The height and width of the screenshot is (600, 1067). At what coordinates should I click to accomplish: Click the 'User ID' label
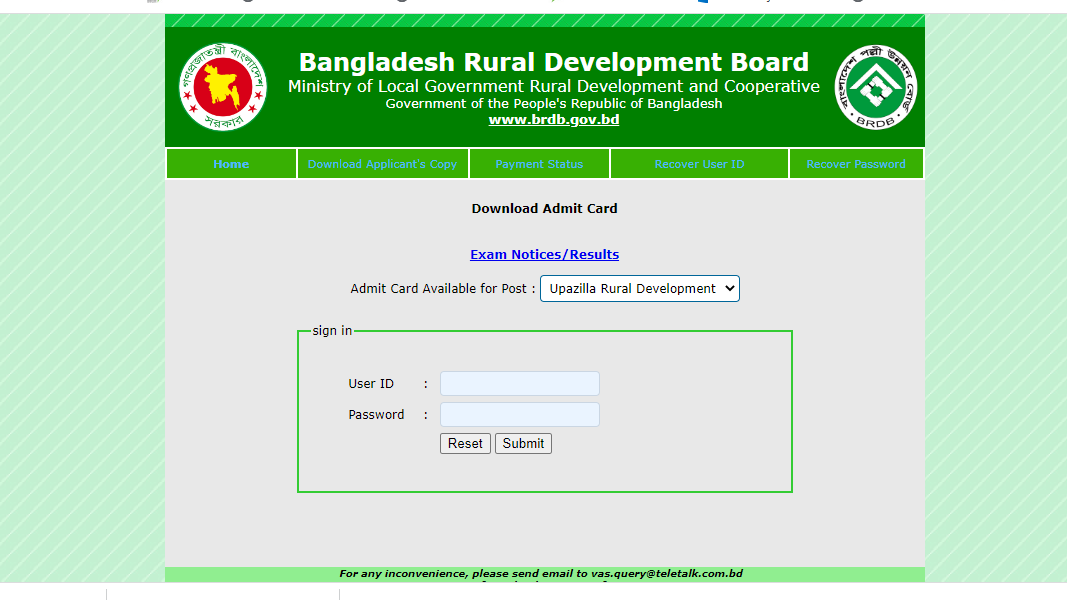click(x=371, y=384)
